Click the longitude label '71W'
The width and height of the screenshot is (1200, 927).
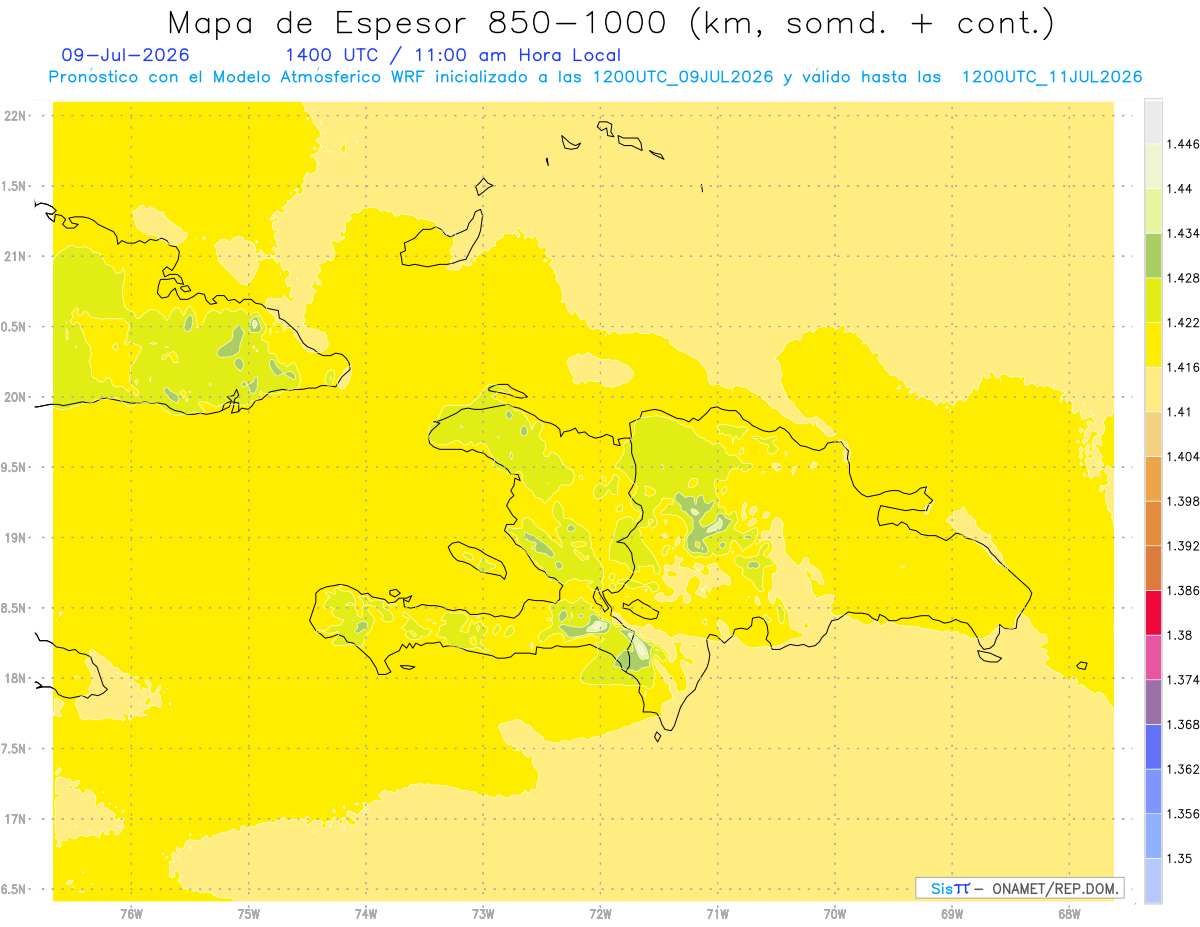(x=717, y=914)
